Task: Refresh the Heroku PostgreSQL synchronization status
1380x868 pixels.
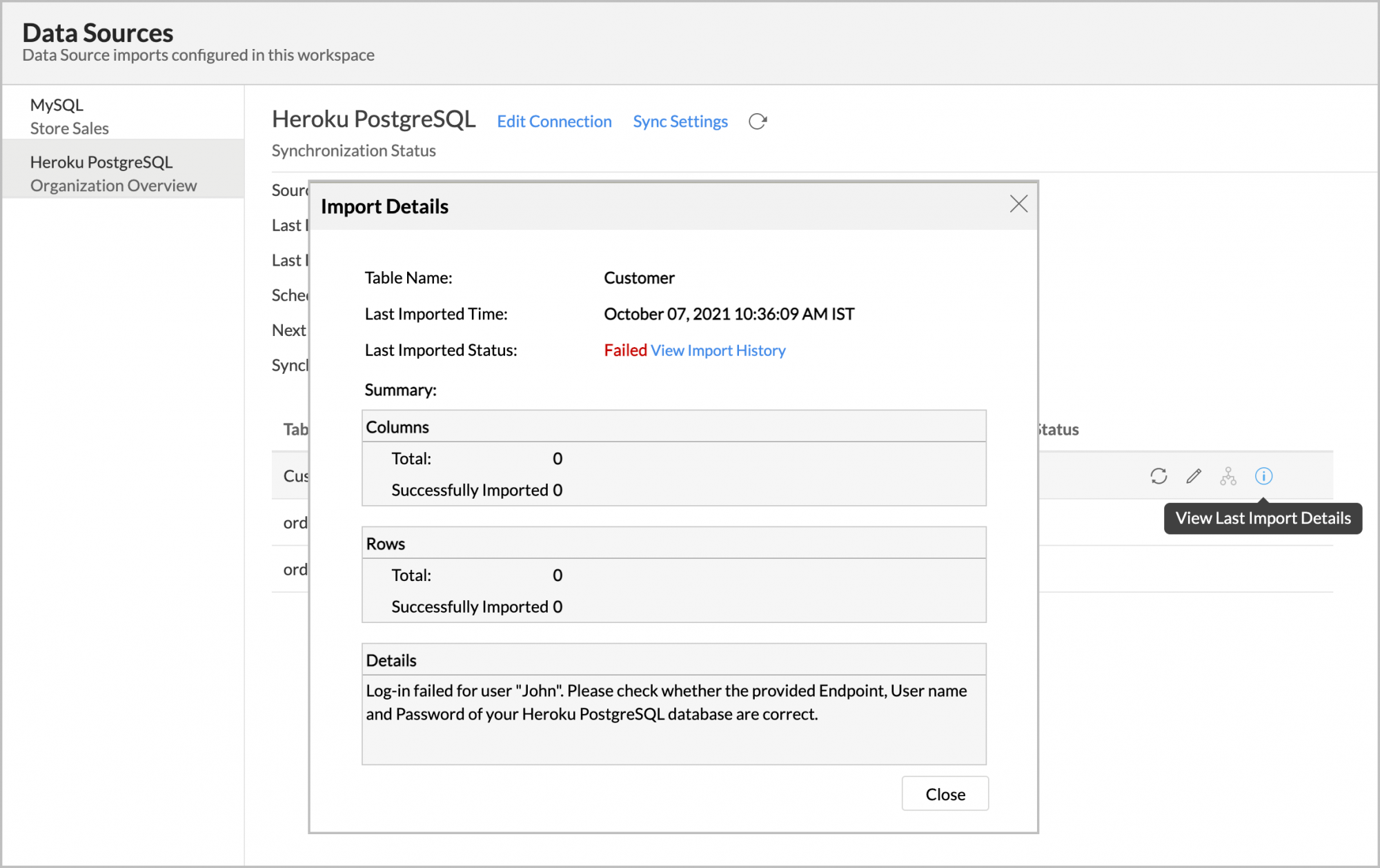Action: point(758,121)
